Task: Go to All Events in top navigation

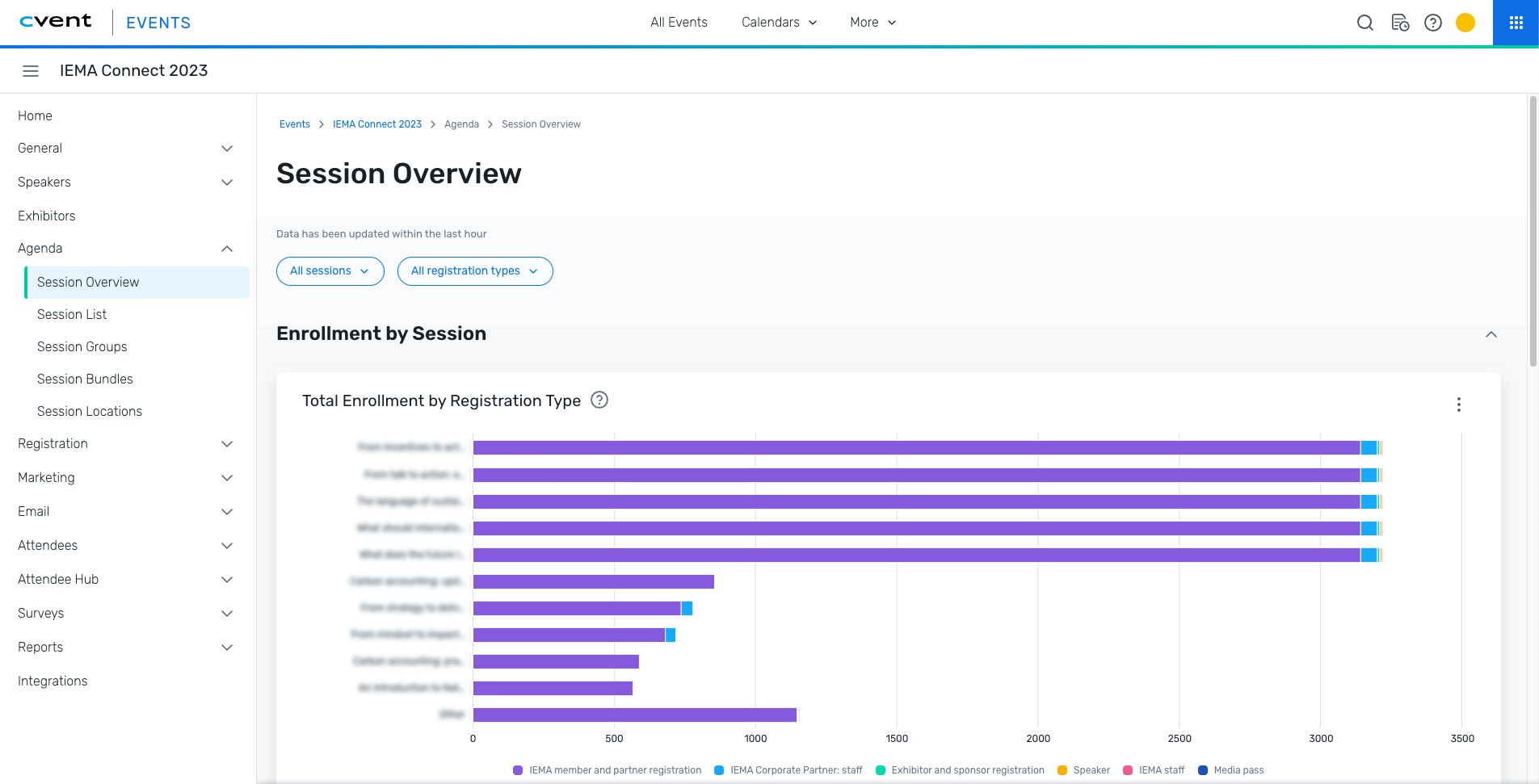Action: pyautogui.click(x=679, y=23)
